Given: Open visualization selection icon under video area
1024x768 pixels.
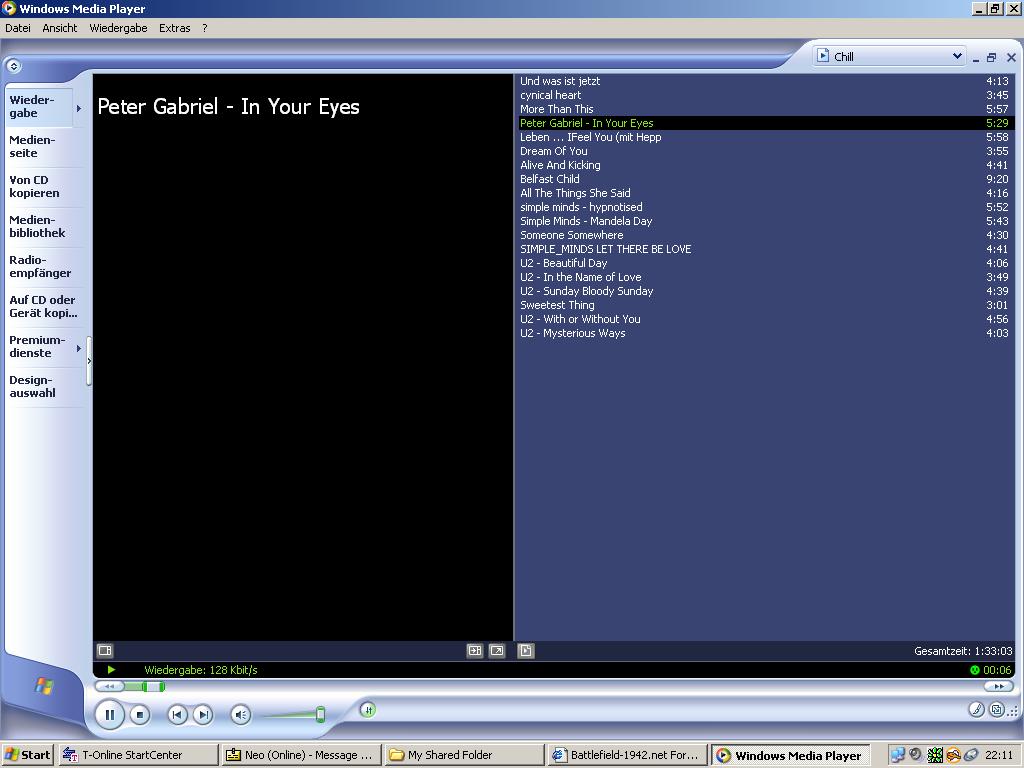Looking at the screenshot, I should pos(105,650).
